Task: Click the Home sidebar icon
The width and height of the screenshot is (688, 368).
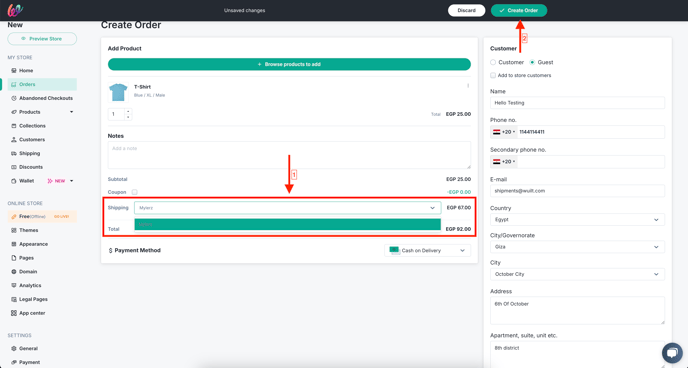Action: tap(14, 71)
